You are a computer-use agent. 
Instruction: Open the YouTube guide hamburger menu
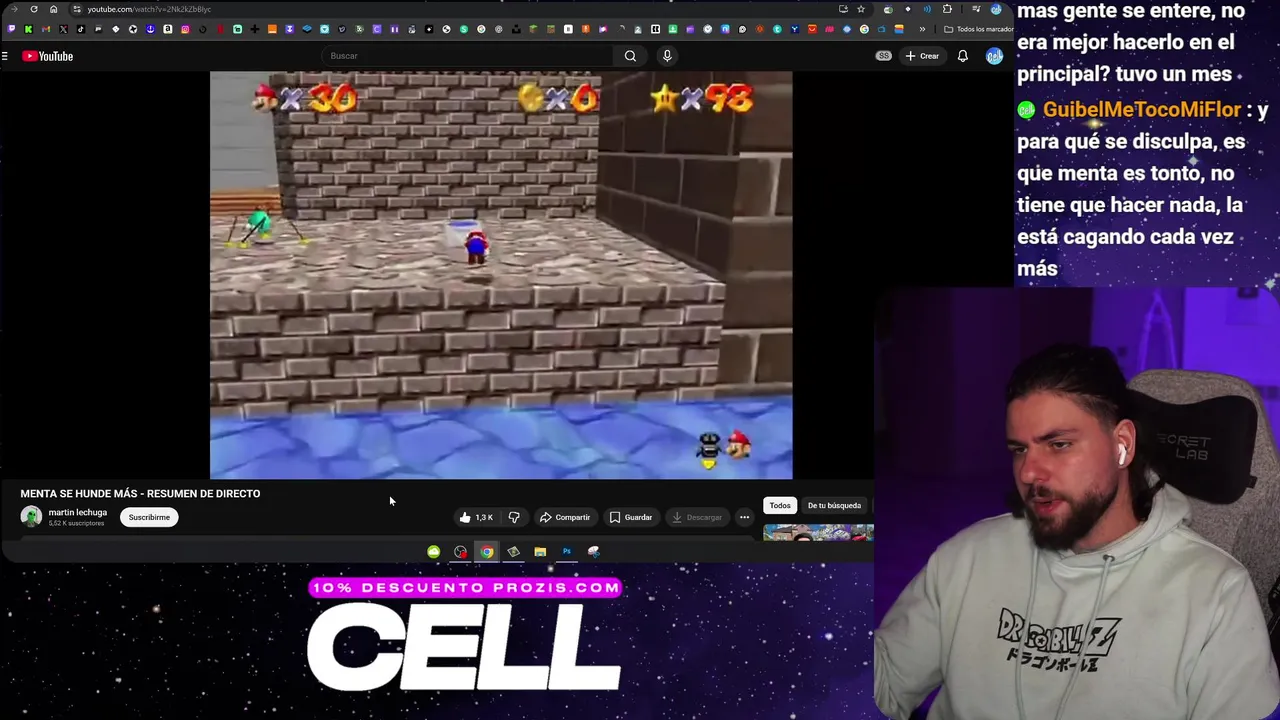5,56
